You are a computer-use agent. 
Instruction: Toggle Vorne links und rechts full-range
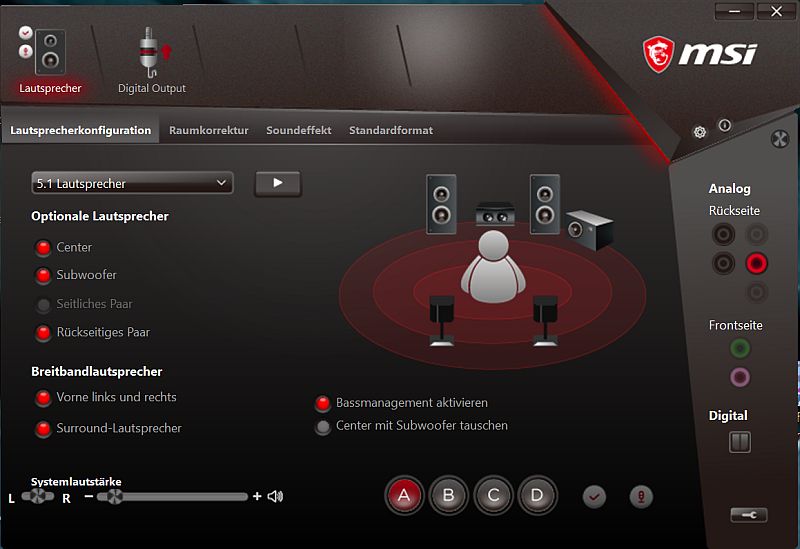tap(43, 397)
